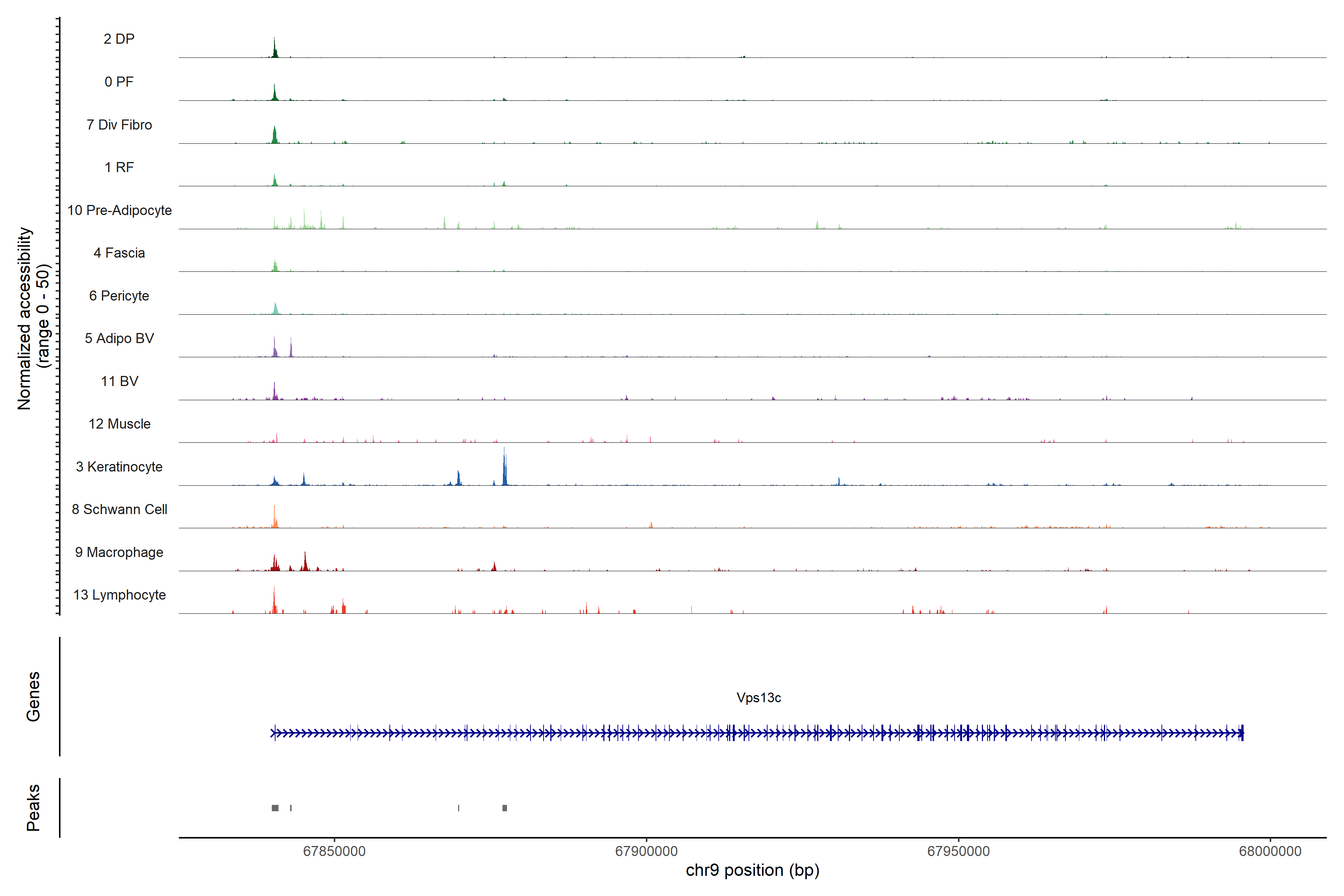Click the rightmost gray peak marker
Viewport: 1344px width, 896px height.
pyautogui.click(x=505, y=808)
